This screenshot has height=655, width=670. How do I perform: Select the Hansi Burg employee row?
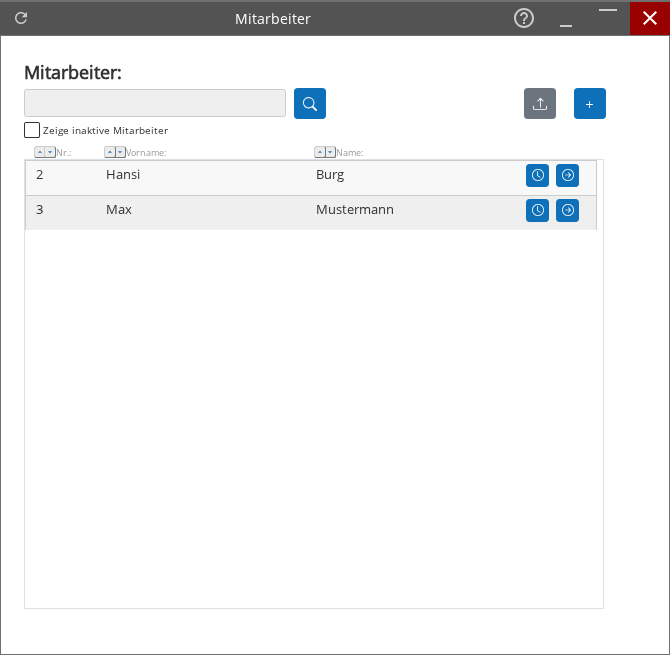coord(250,176)
